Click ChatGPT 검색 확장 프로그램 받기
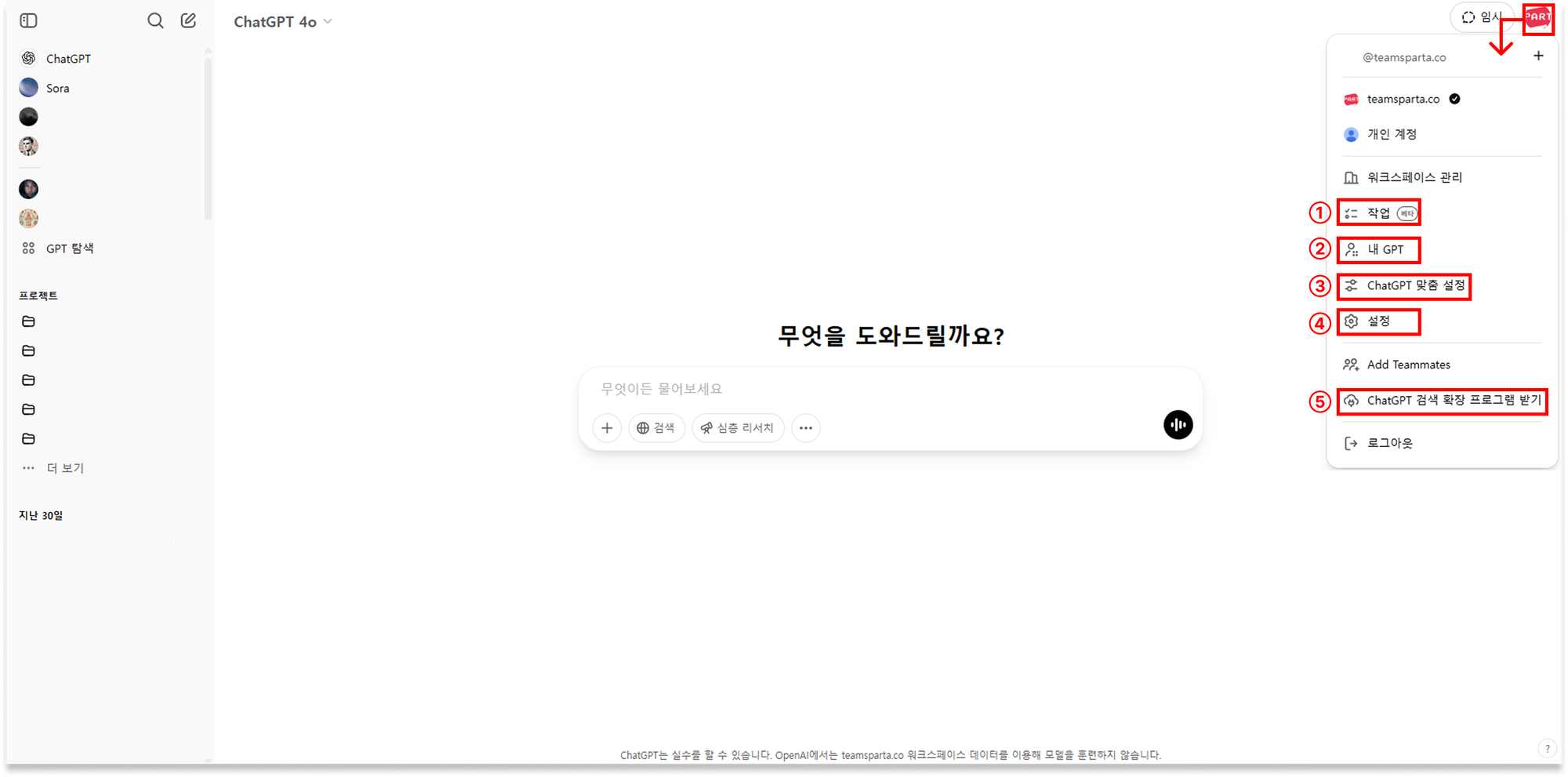The image size is (1568, 777). point(1443,401)
